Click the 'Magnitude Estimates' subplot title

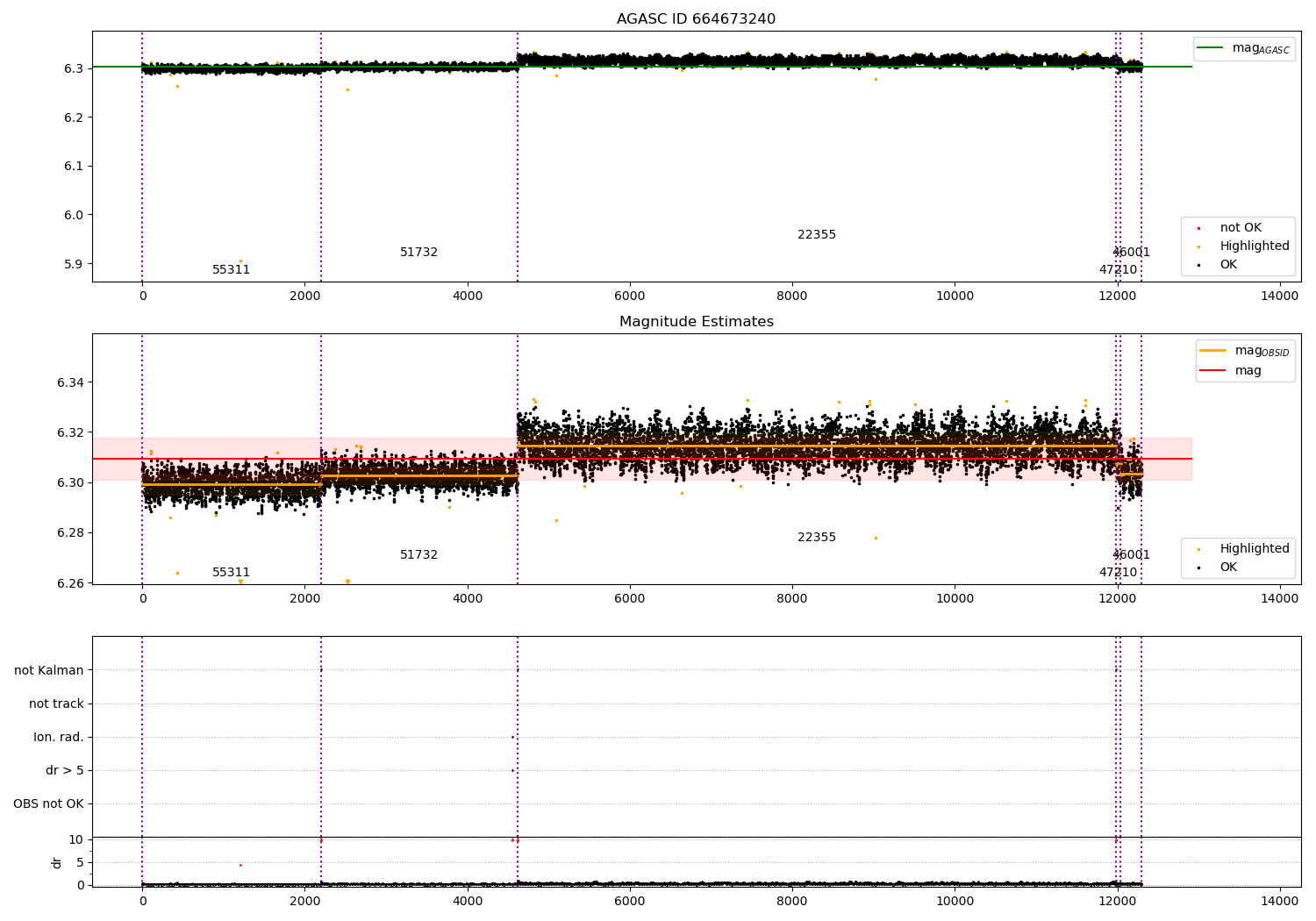[x=696, y=322]
